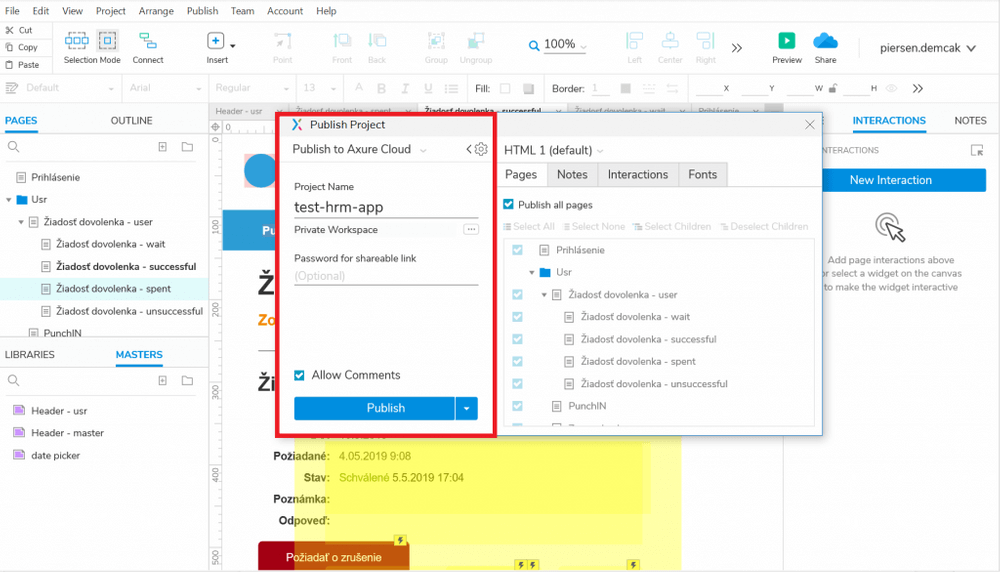
Task: Click the blue Publish button
Action: coord(374,408)
